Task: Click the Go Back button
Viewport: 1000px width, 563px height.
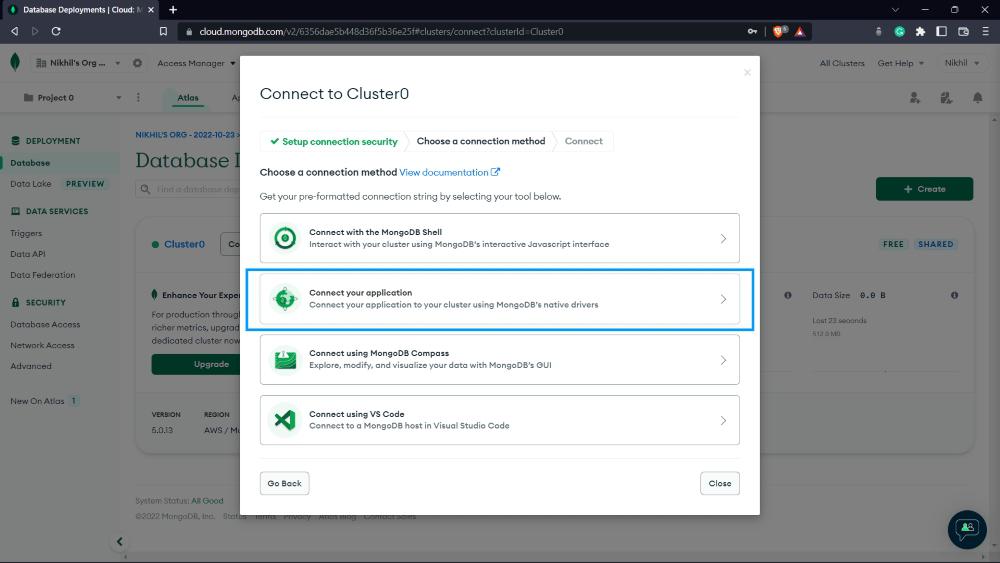Action: click(284, 483)
